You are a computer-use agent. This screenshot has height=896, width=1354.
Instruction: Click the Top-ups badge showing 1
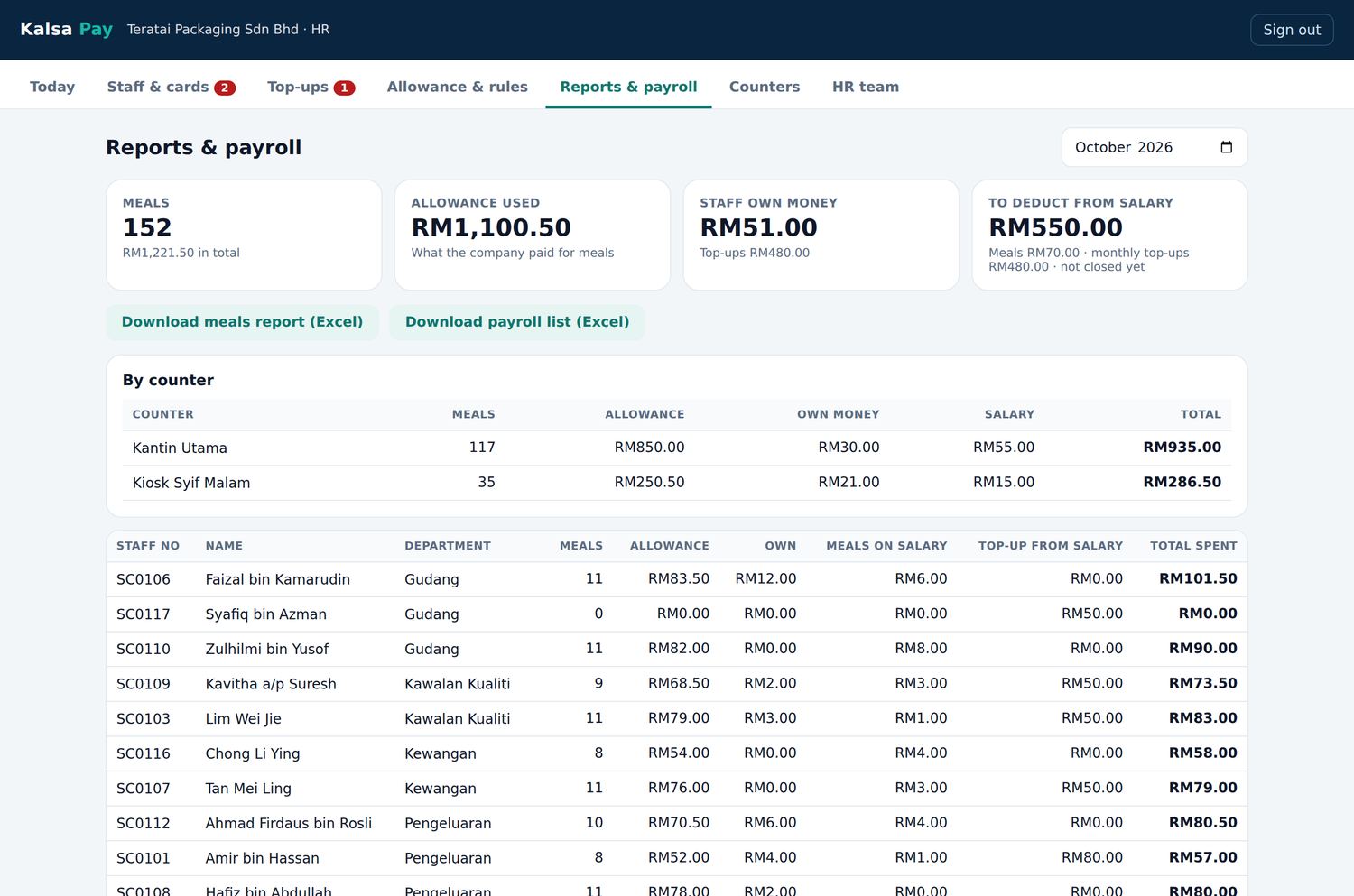pos(344,88)
